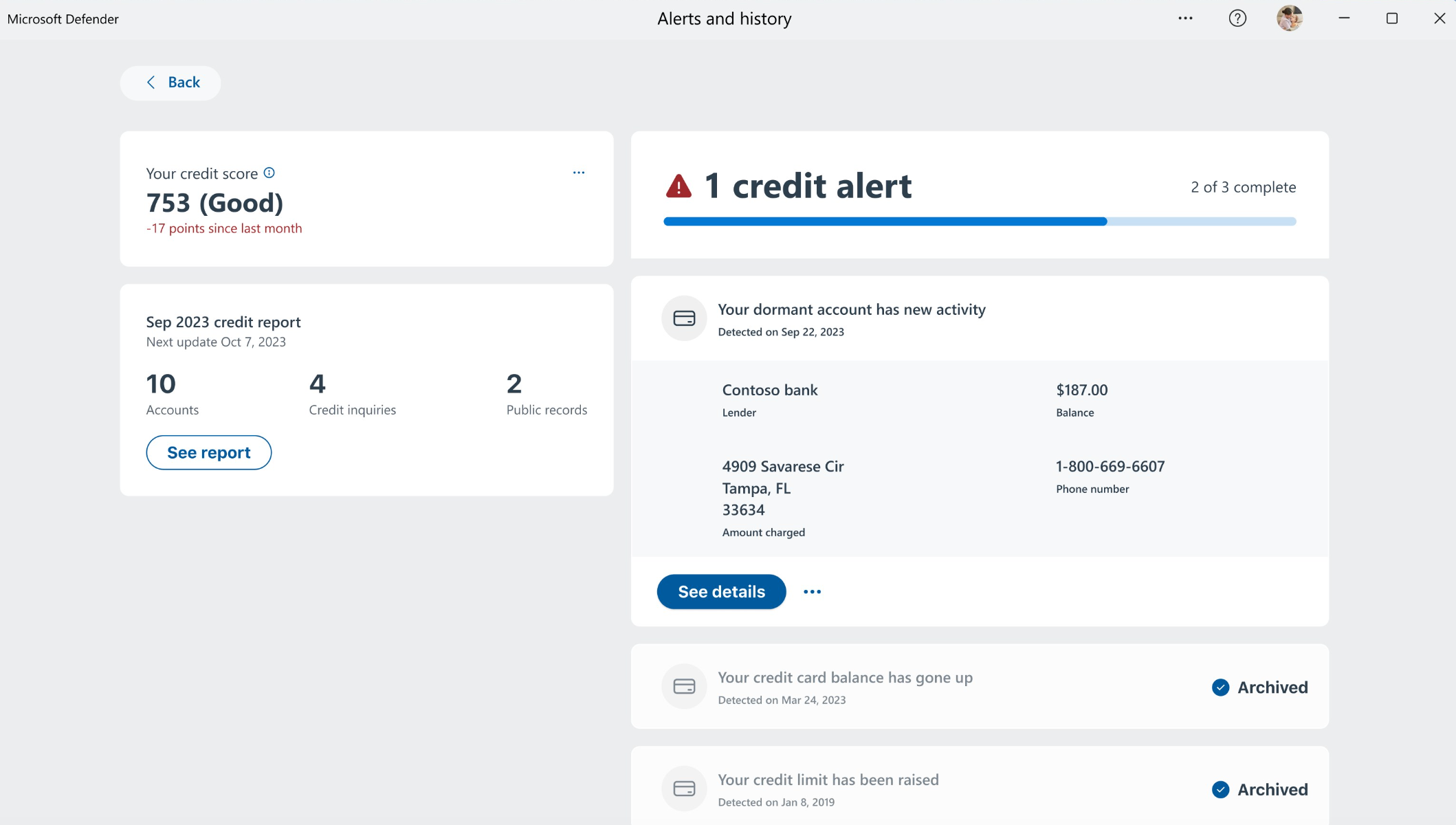Screen dimensions: 1456x825
Task: Click the credit alert progress bar
Action: click(x=980, y=221)
